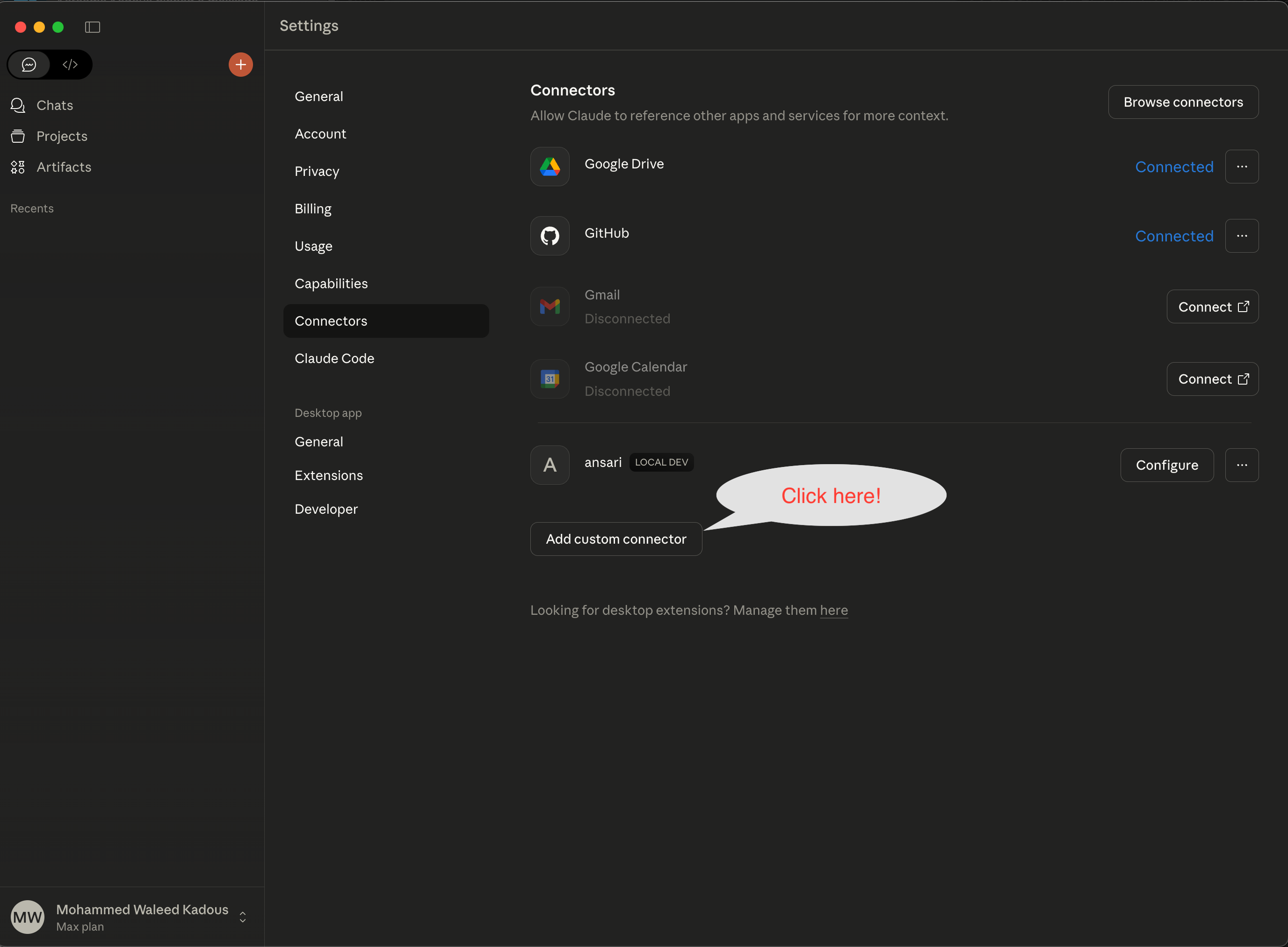
Task: Open more options for the GitHub connector
Action: coord(1242,236)
